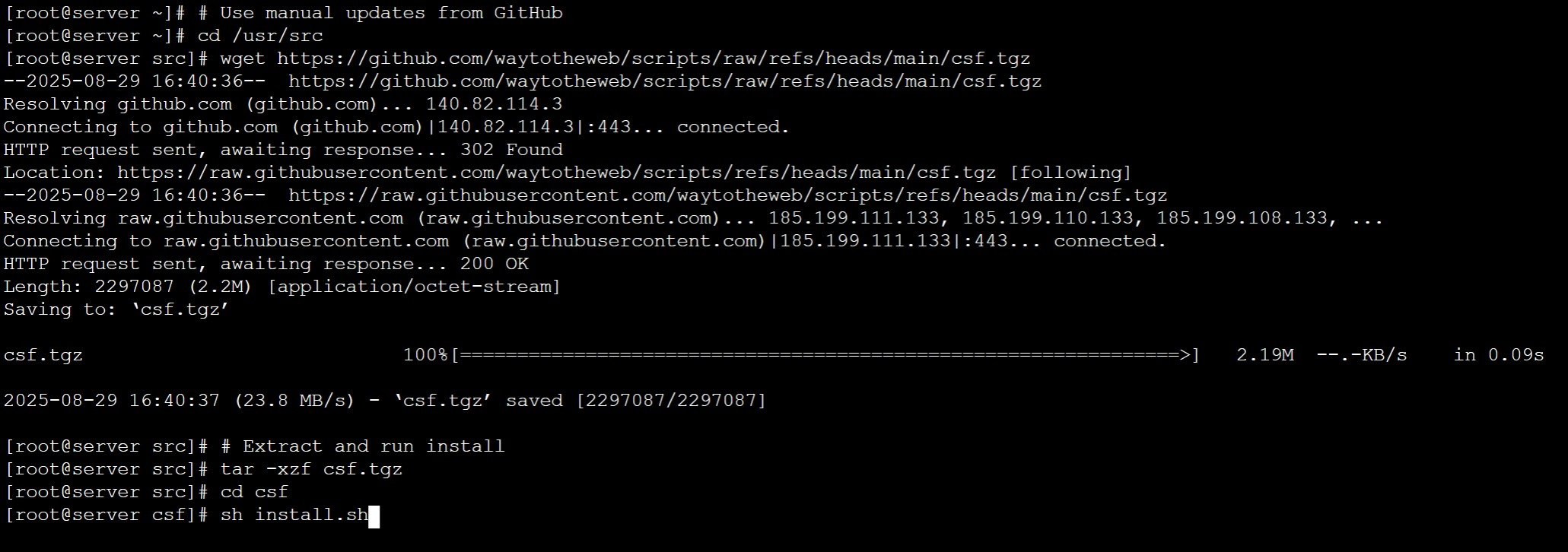Click the "302 Found" response status
The height and width of the screenshot is (552, 1568).
(511, 150)
